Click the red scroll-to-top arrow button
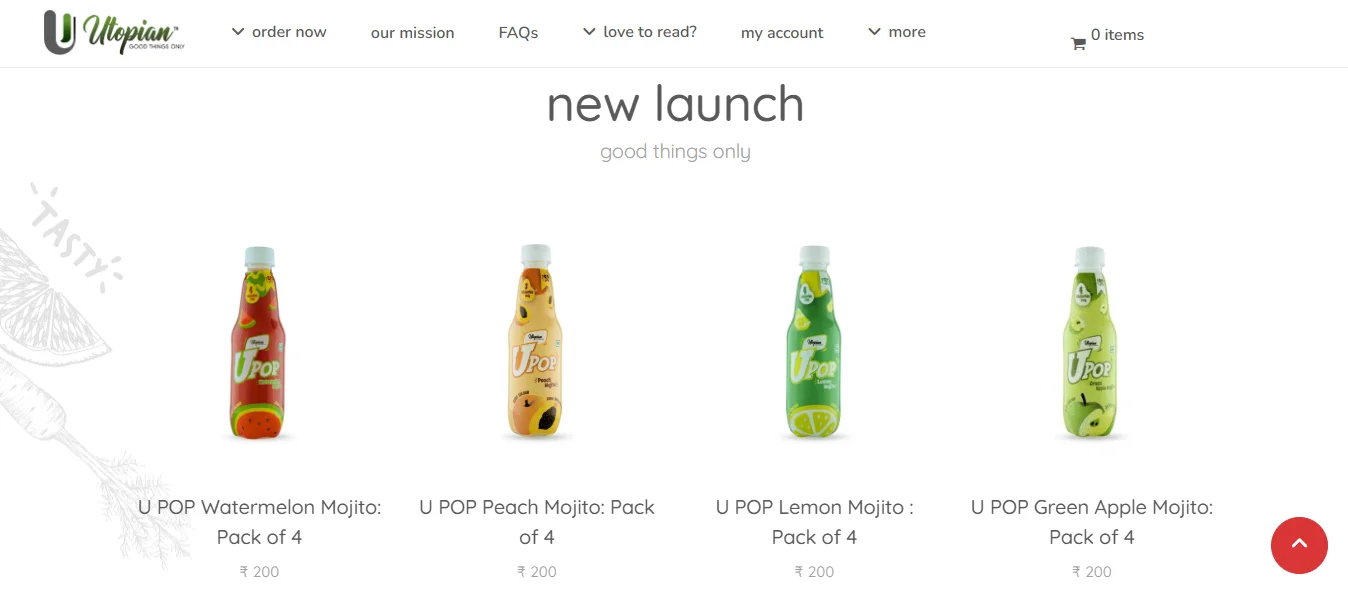This screenshot has height=595, width=1348. pyautogui.click(x=1299, y=545)
